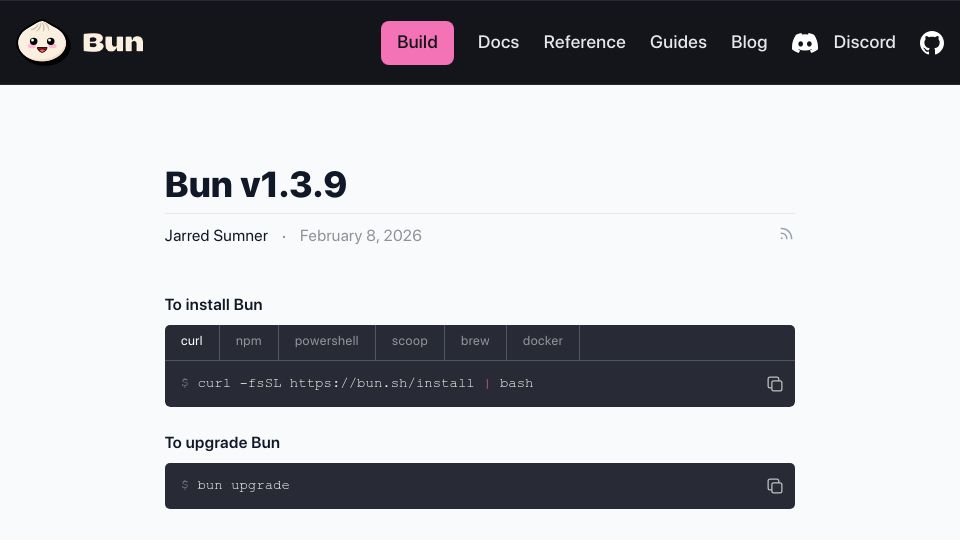Screen dimensions: 960x540
Task: Select the scoop install tab
Action: point(410,341)
